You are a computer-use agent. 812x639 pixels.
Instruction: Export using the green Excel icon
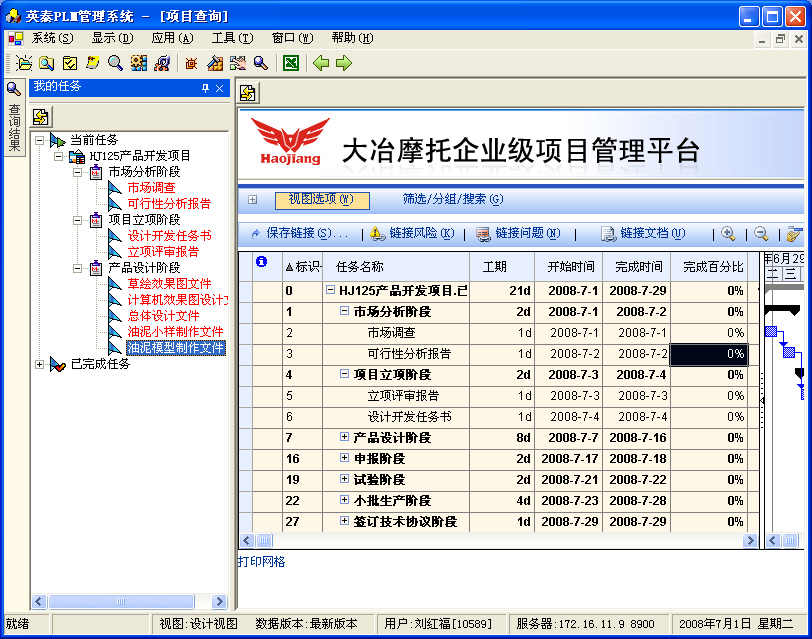(x=291, y=63)
